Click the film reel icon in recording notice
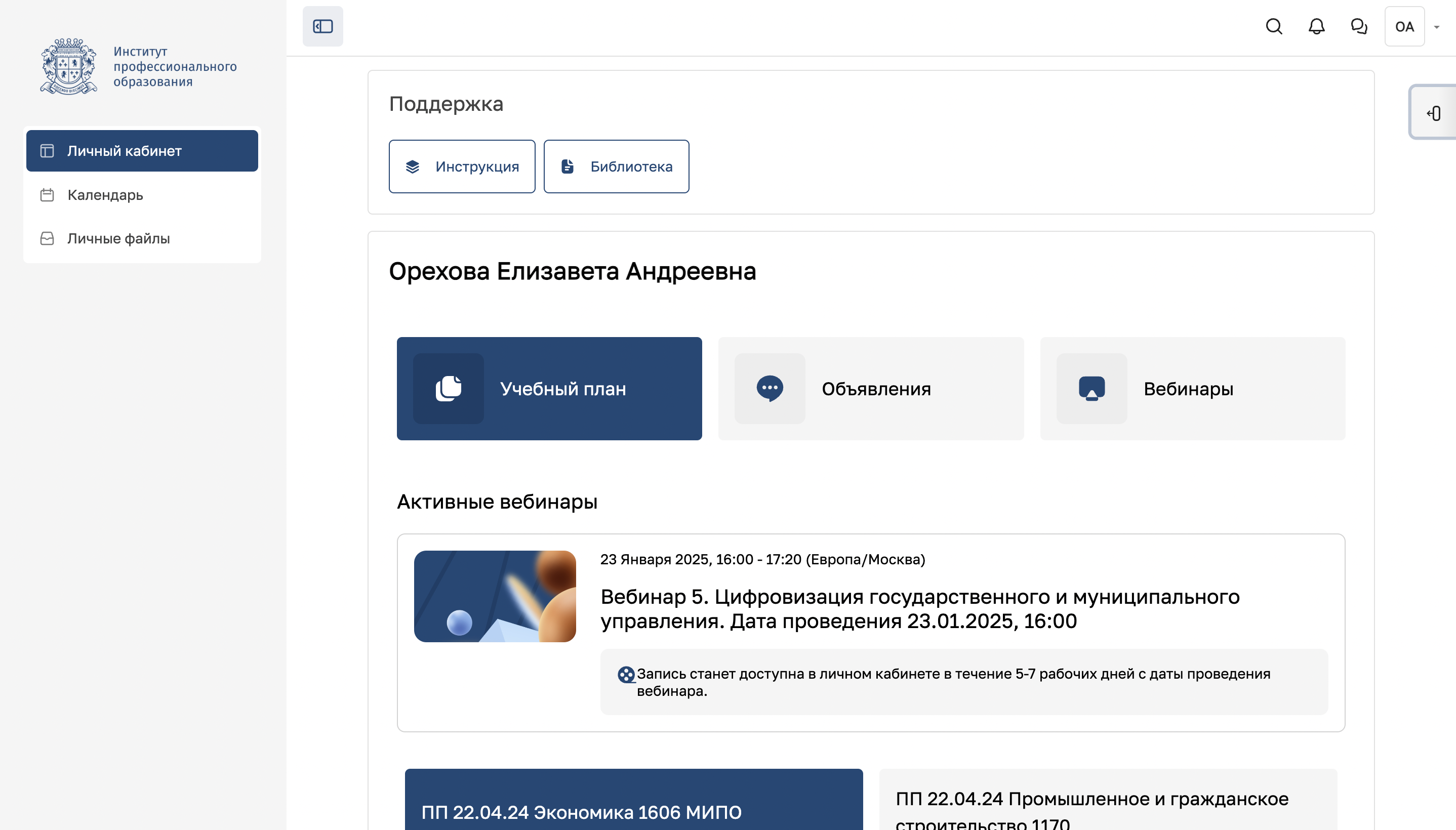This screenshot has width=1456, height=830. 626,674
